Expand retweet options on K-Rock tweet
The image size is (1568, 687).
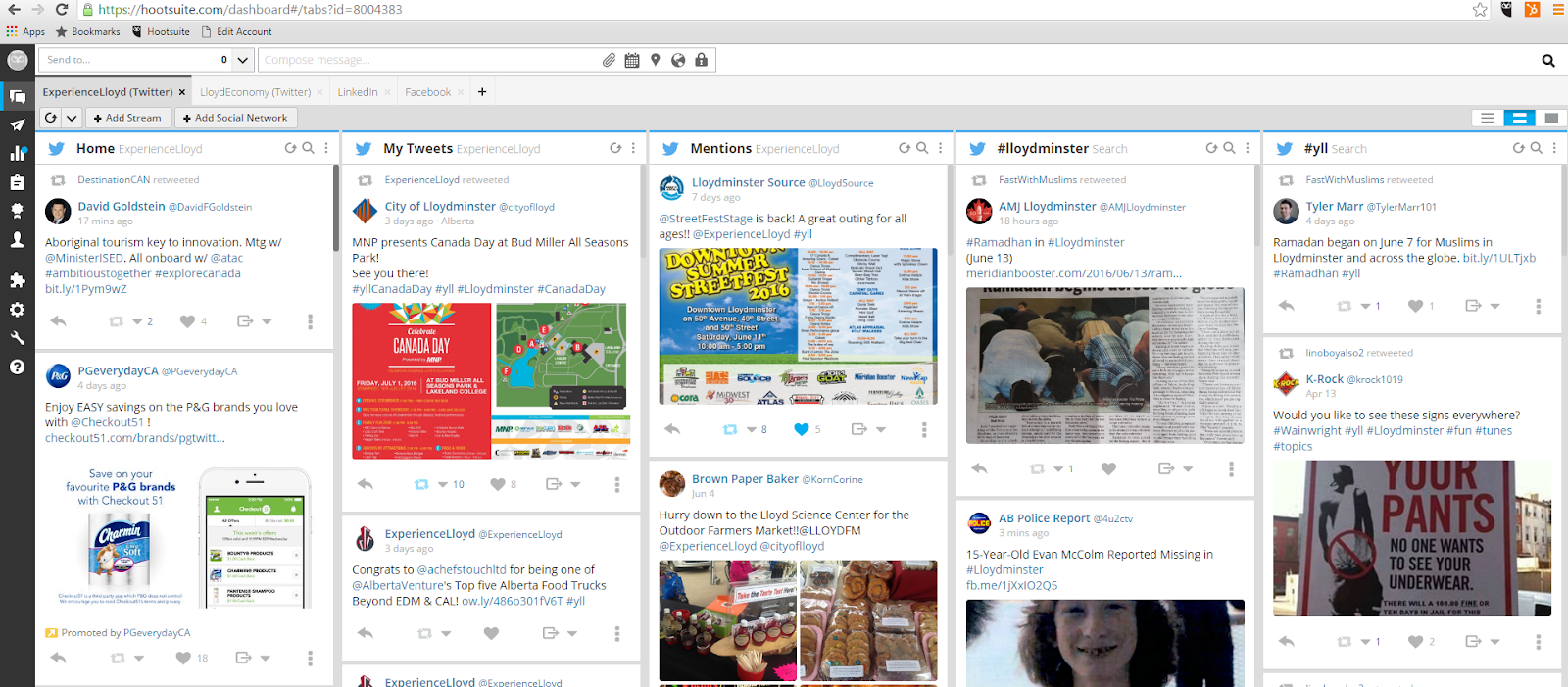1365,642
